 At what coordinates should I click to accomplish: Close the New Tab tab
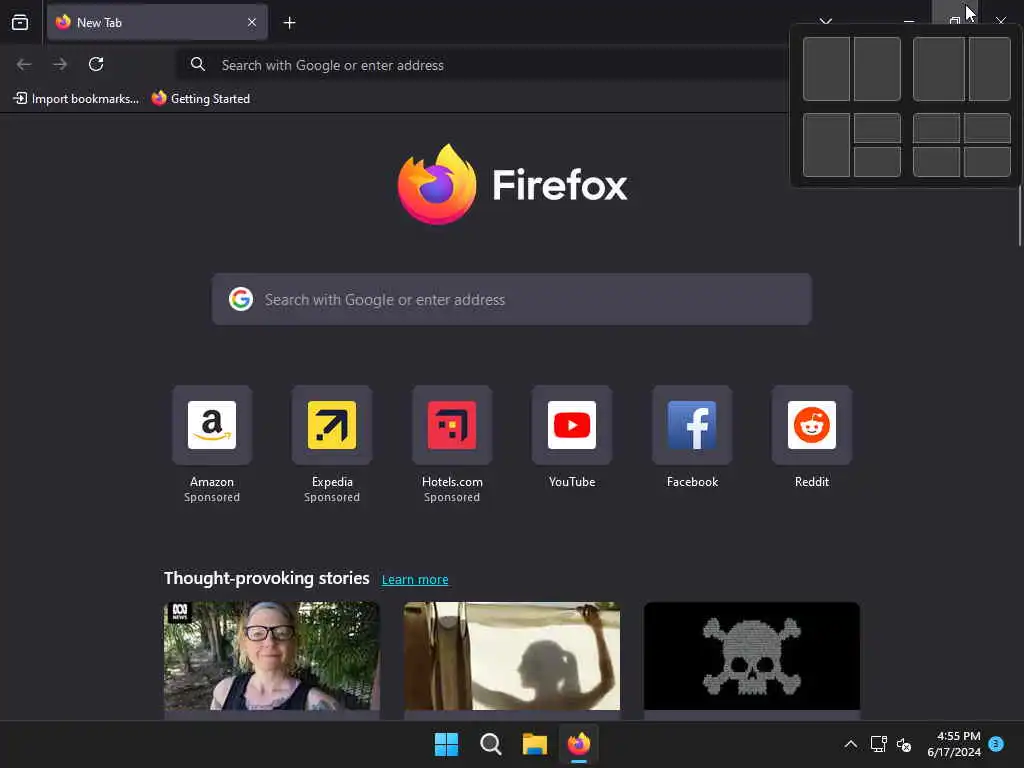point(251,22)
